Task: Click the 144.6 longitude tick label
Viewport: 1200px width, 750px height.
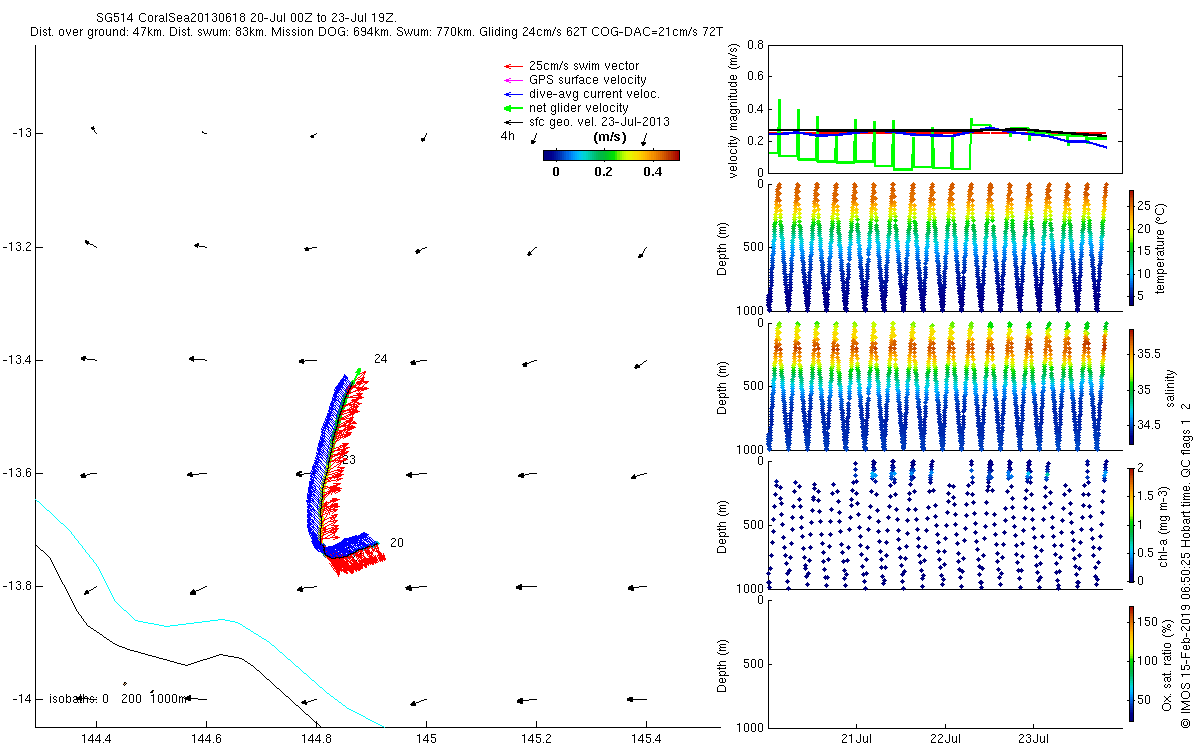Action: coord(206,740)
